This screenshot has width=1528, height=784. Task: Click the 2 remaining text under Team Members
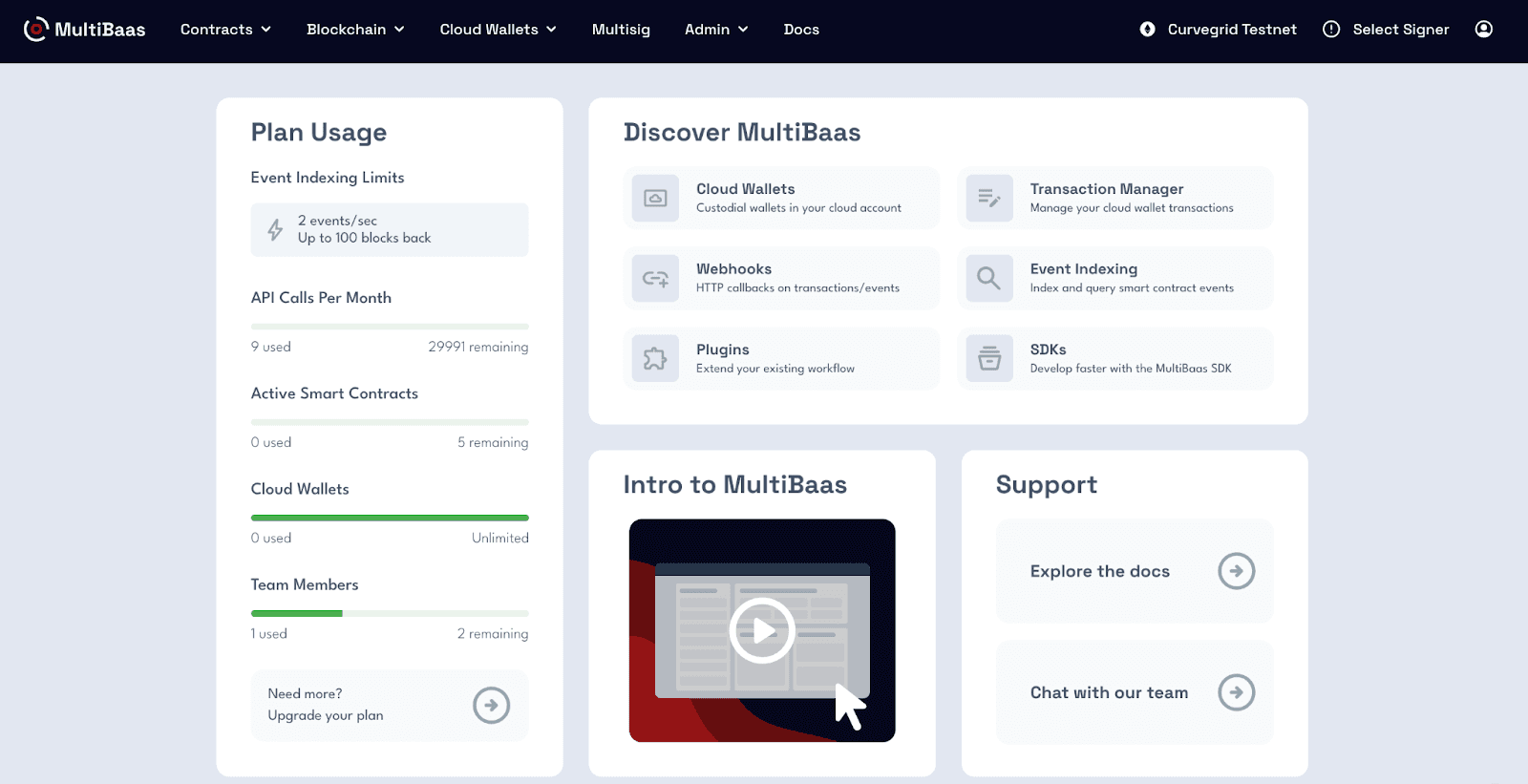493,633
